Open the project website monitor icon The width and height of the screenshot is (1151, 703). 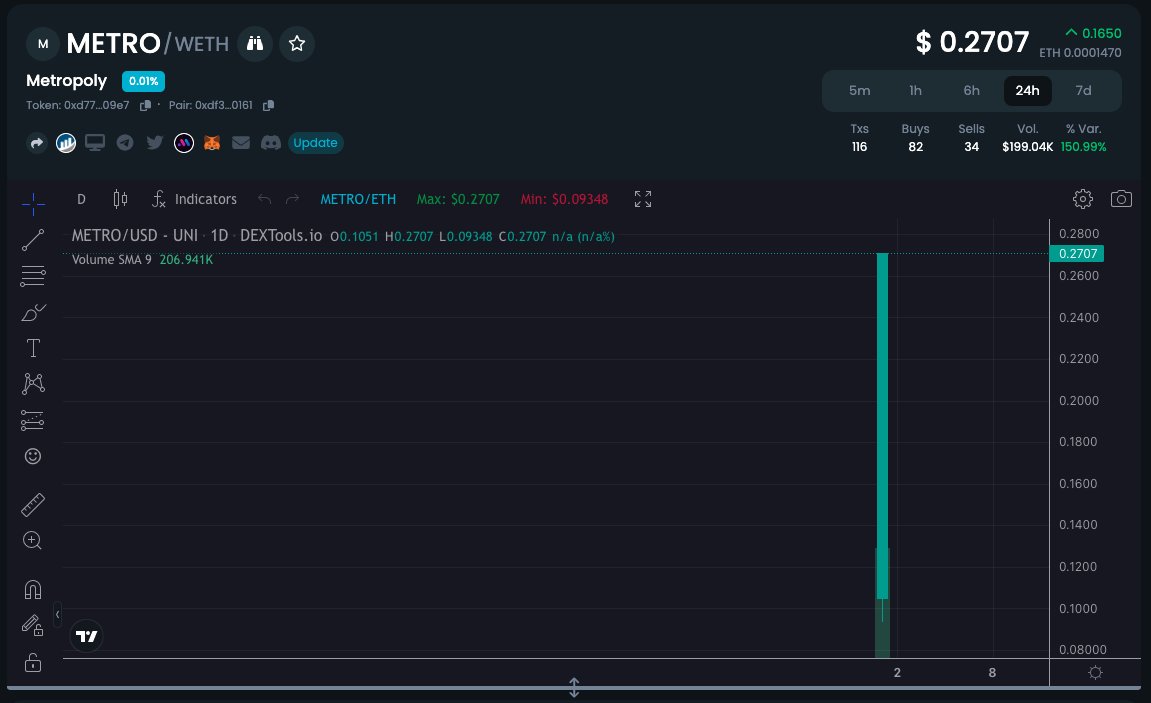(95, 142)
